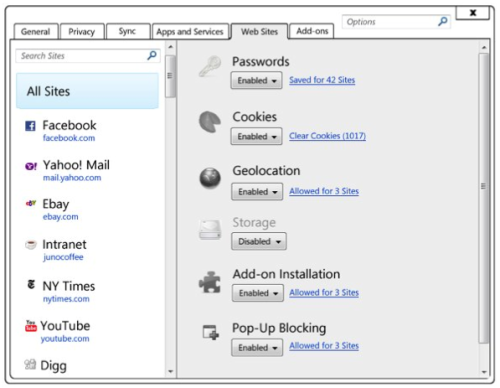Click the Pop-Up Blocking window icon
The width and height of the screenshot is (500, 388).
[x=211, y=332]
